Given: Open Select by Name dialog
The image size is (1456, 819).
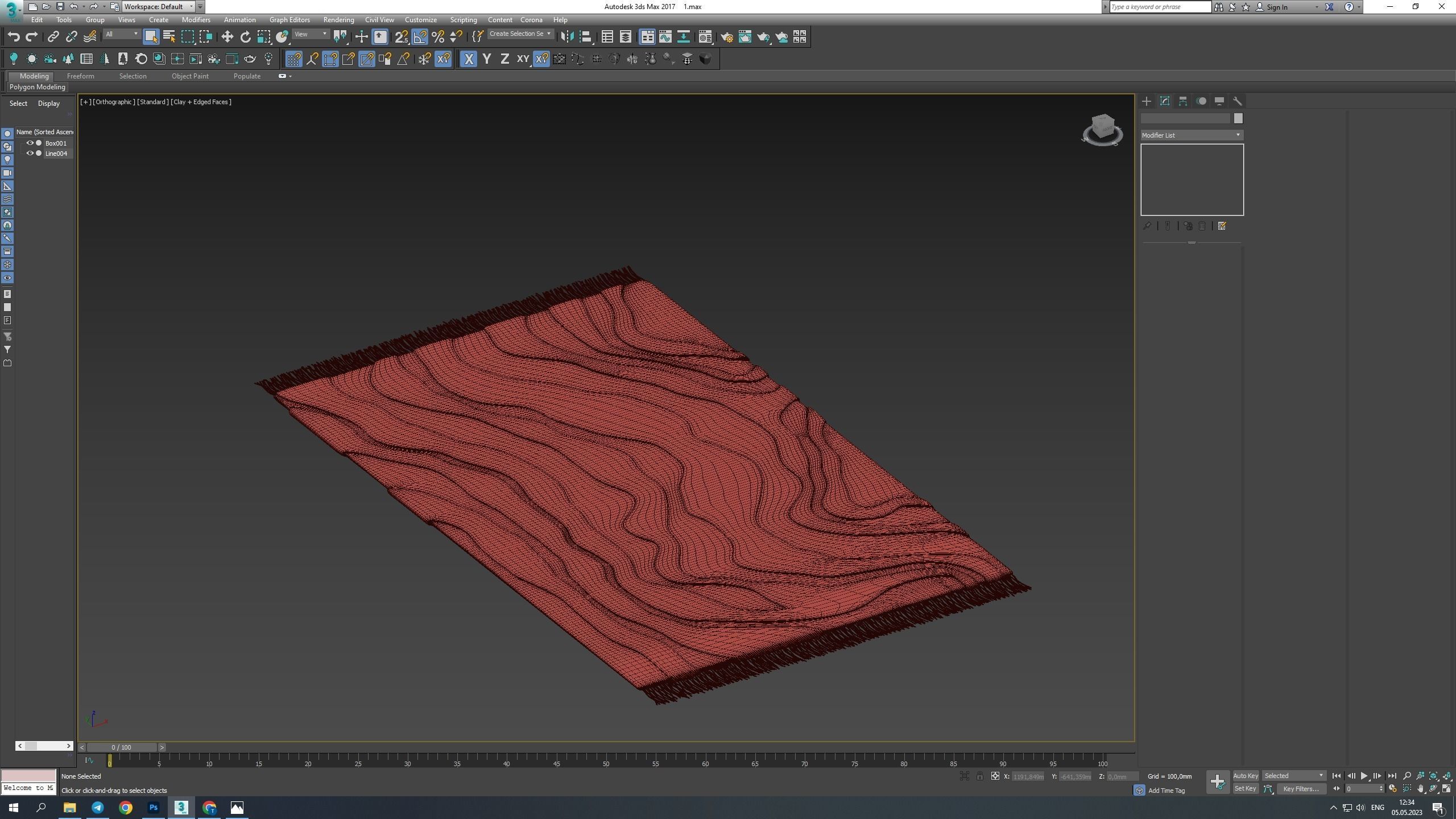Looking at the screenshot, I should coord(169,37).
